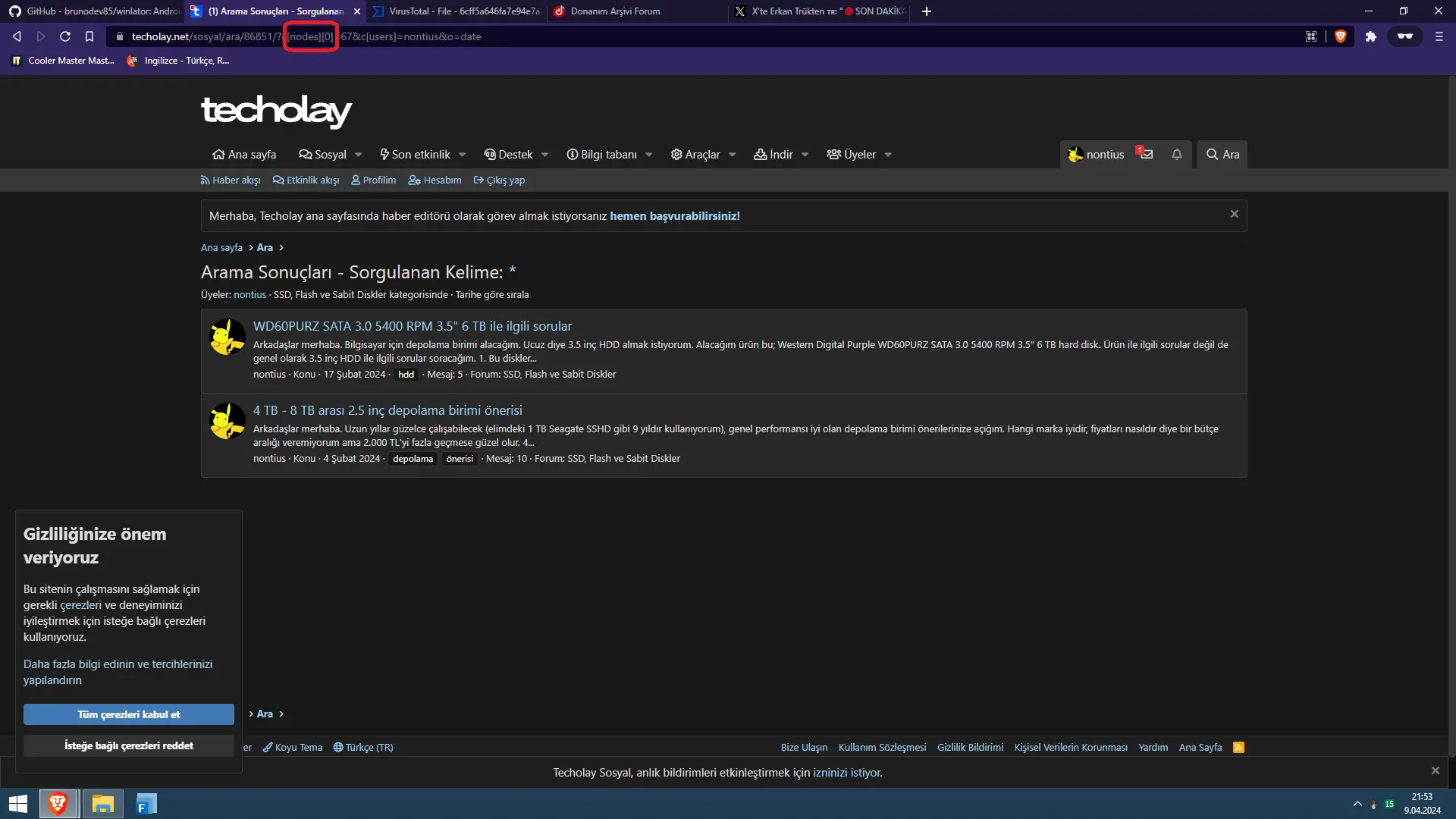The image size is (1456, 819).
Task: Click the address bar URL
Action: (306, 36)
